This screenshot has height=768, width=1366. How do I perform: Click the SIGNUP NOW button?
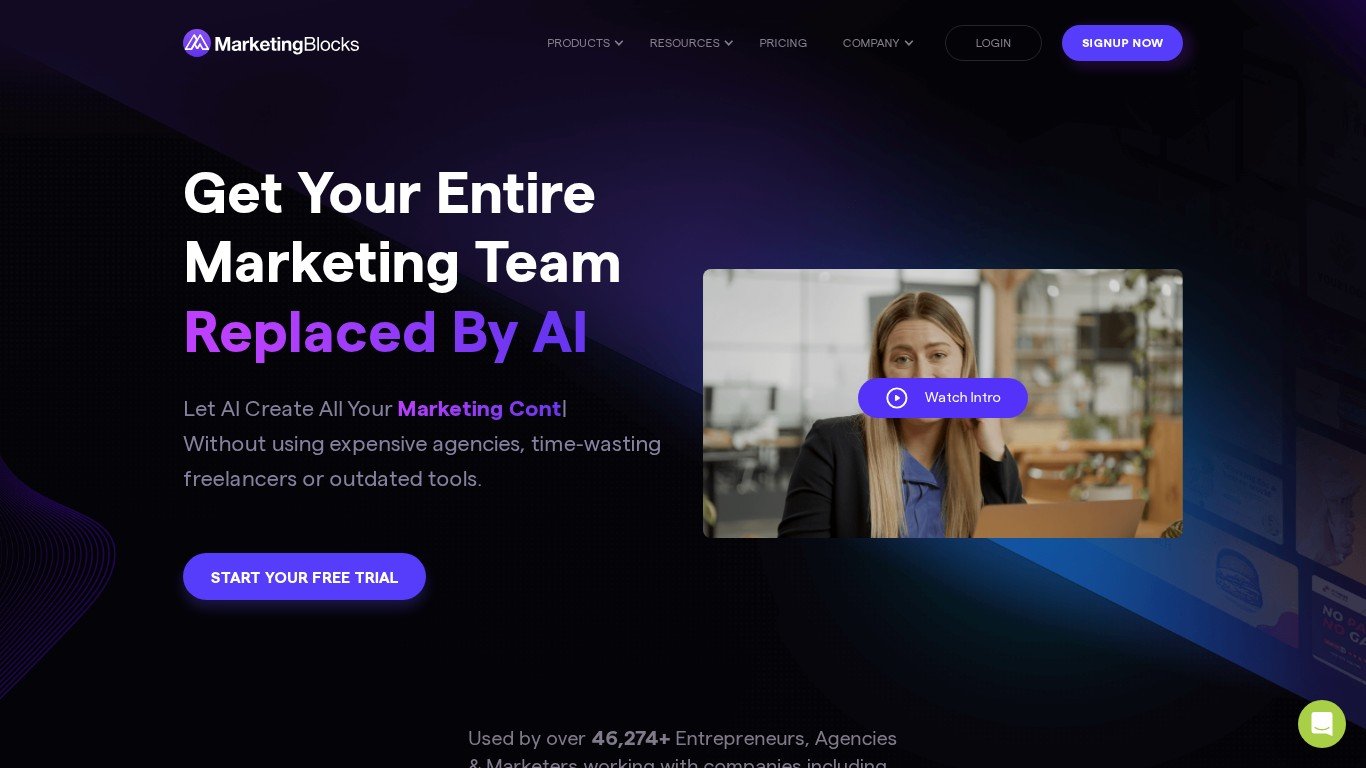[1122, 43]
